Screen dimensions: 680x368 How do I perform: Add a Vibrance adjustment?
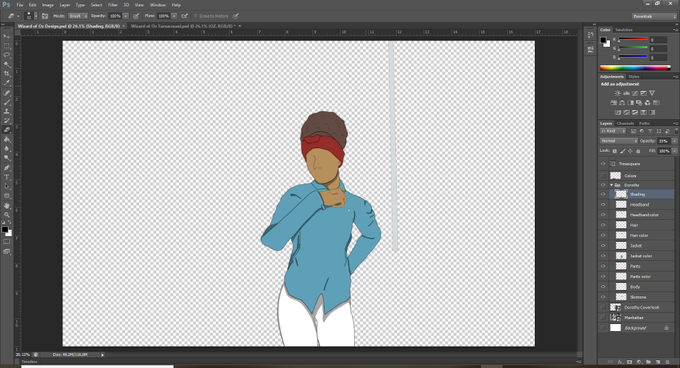(x=652, y=93)
